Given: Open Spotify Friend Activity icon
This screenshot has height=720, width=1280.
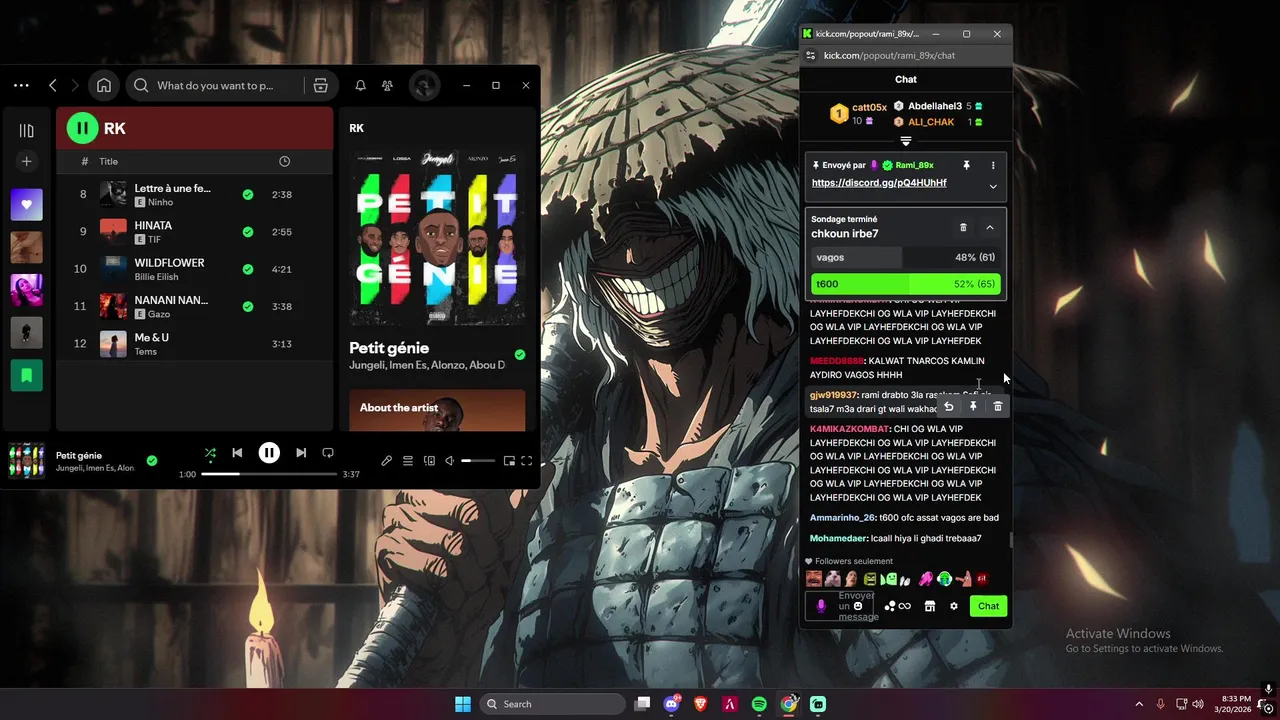Looking at the screenshot, I should (387, 86).
